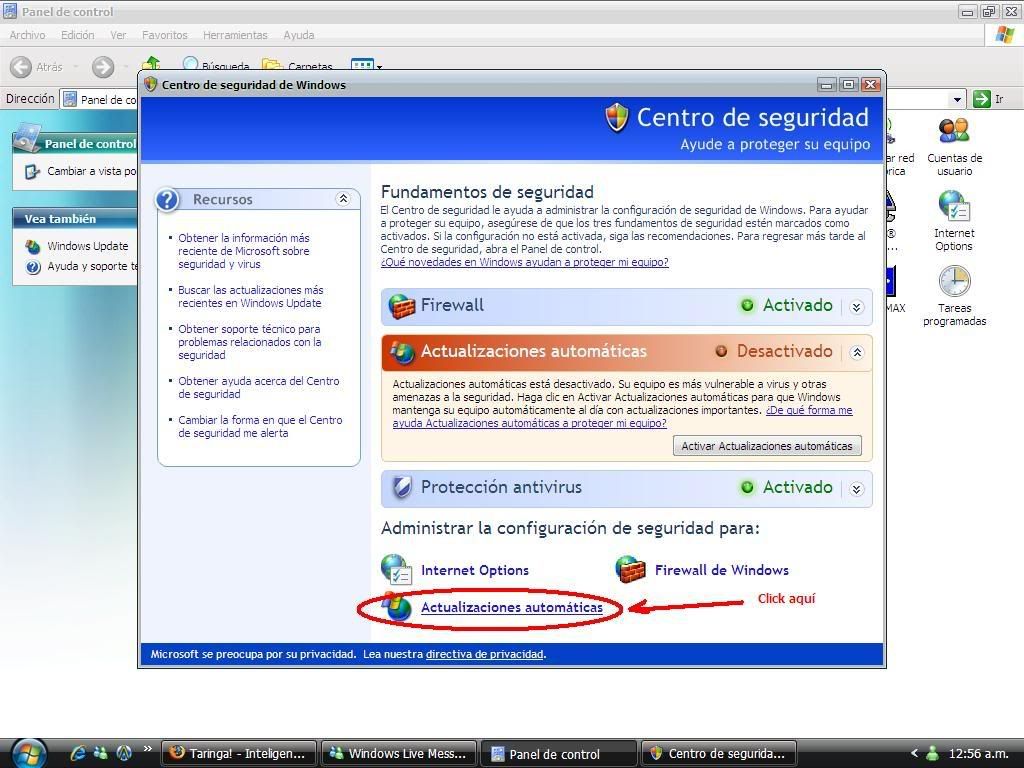
Task: Open the 'Qué novedades en Windows' help link
Action: click(524, 263)
